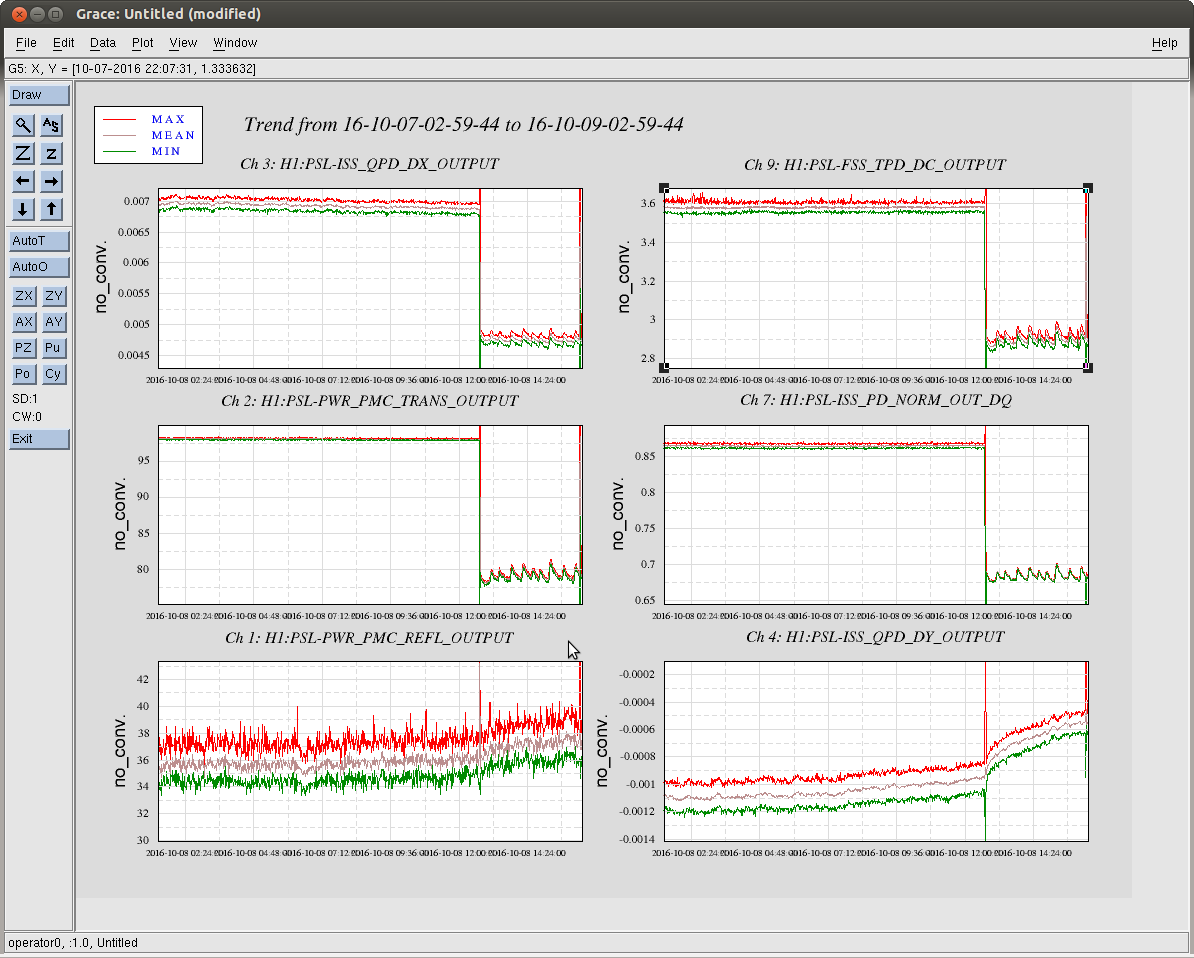Click the Draw button

39,95
